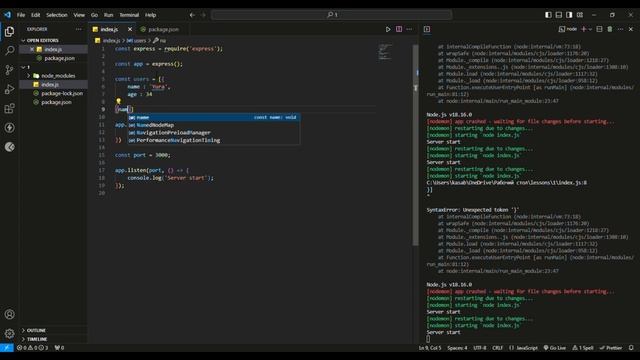This screenshot has width=640, height=360.
Task: Open the Selection menu
Action: [57, 15]
